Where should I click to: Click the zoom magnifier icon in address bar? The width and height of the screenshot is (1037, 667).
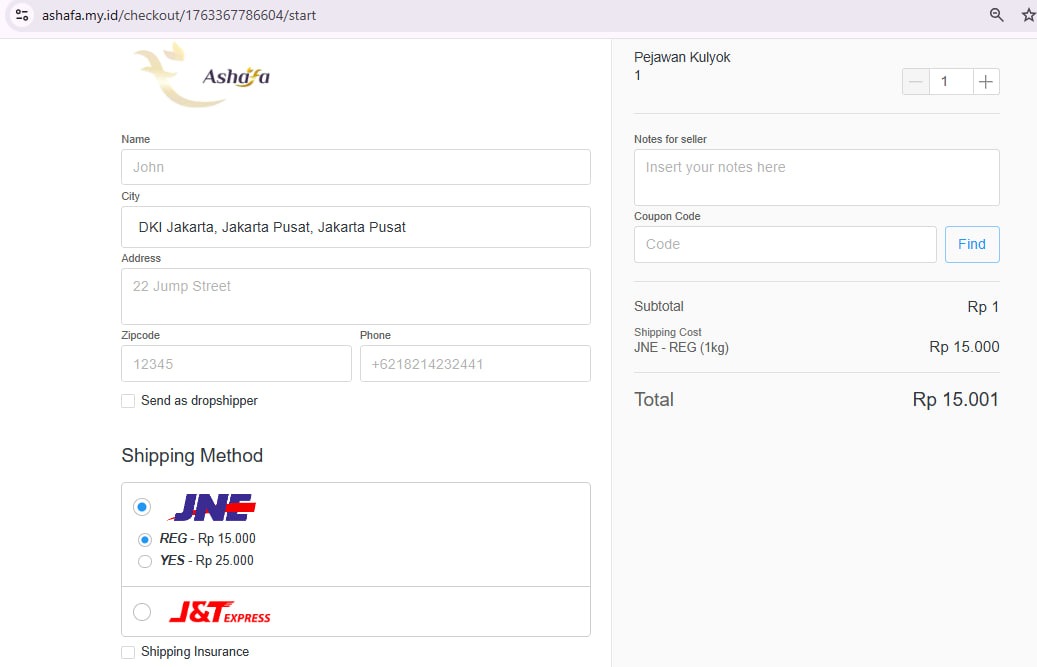coord(996,15)
